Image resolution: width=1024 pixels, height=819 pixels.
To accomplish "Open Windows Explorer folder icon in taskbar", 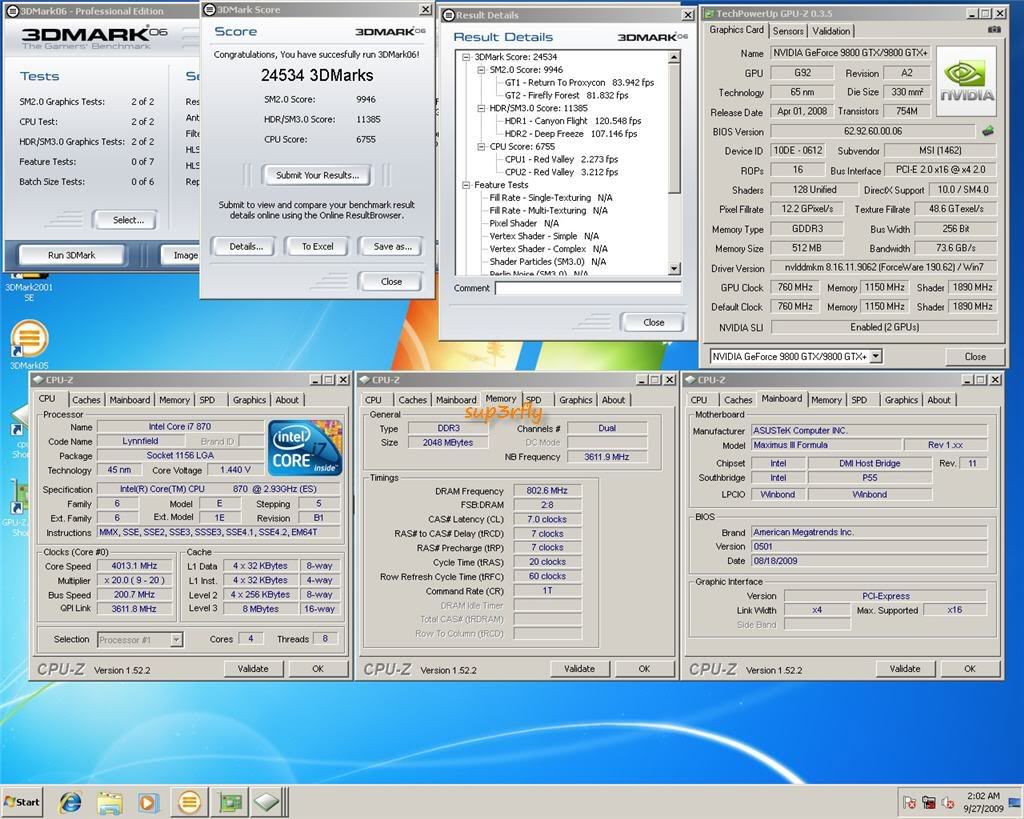I will coord(109,801).
